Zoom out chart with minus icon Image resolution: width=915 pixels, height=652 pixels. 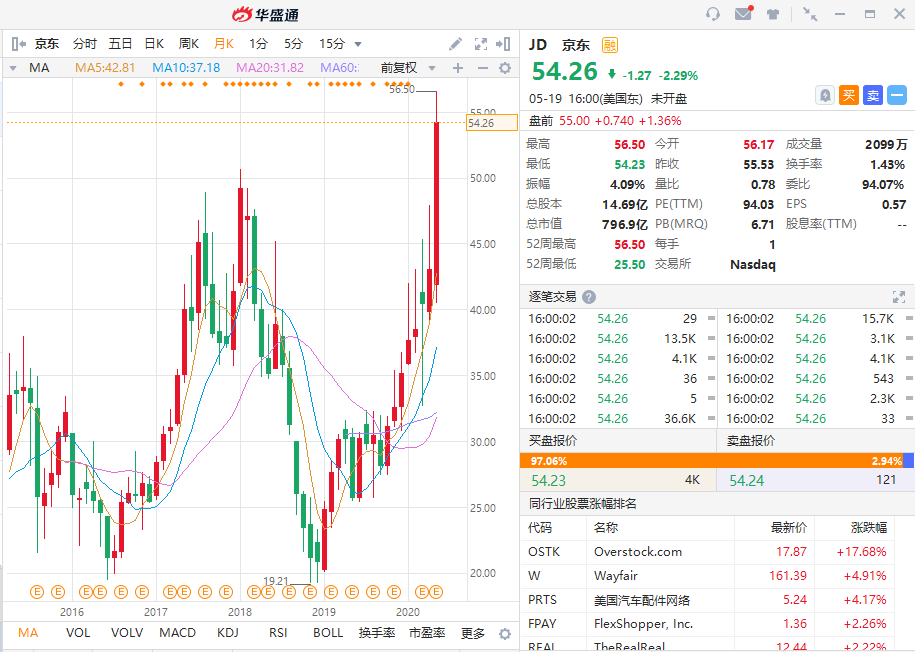point(483,68)
